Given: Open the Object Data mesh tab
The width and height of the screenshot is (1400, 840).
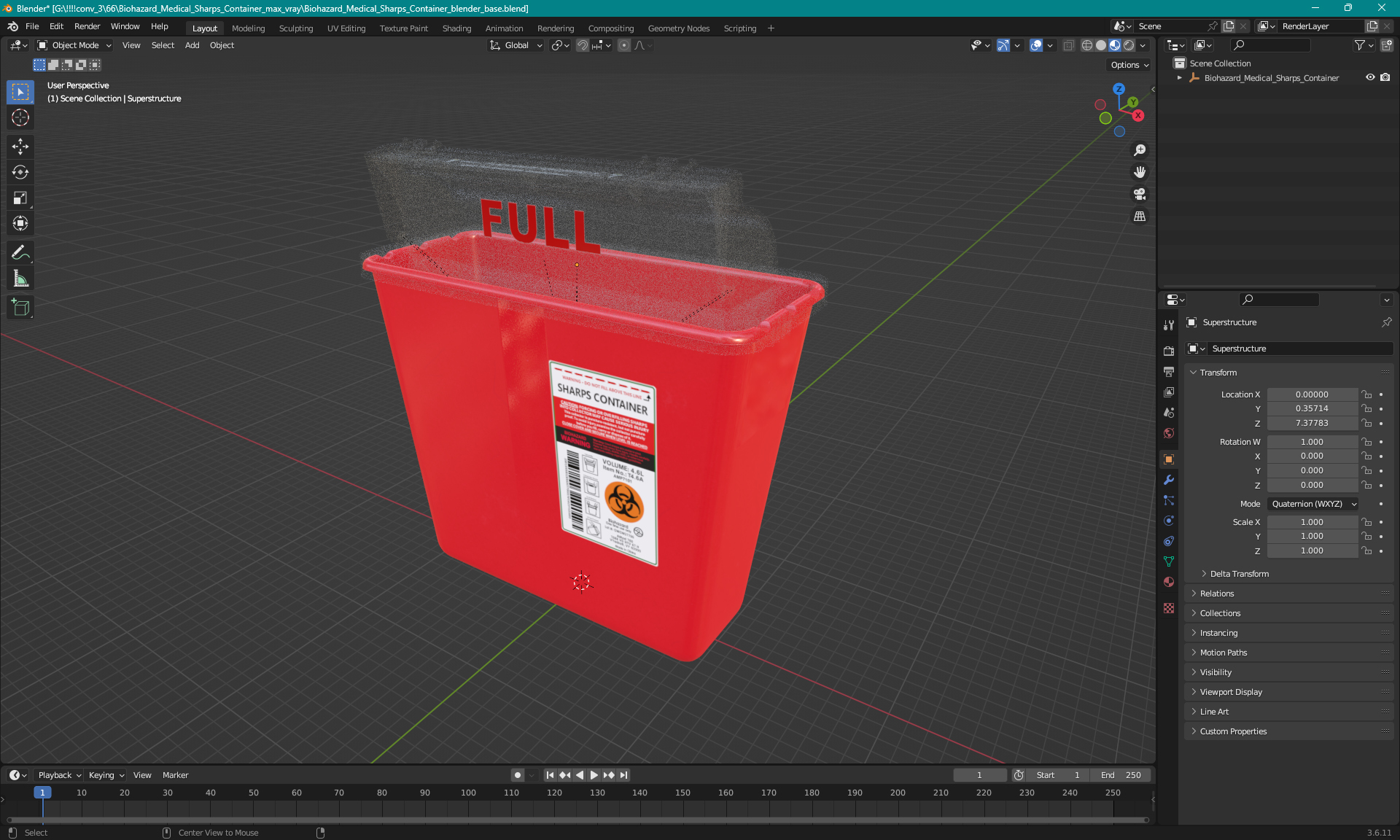Looking at the screenshot, I should coord(1169,561).
